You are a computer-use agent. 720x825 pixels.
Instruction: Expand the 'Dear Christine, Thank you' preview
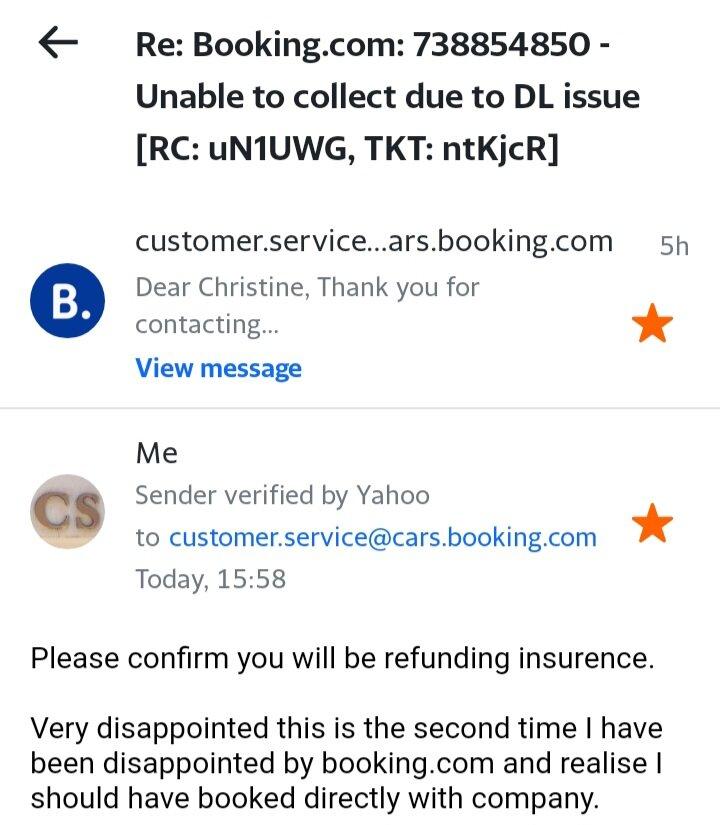(307, 288)
